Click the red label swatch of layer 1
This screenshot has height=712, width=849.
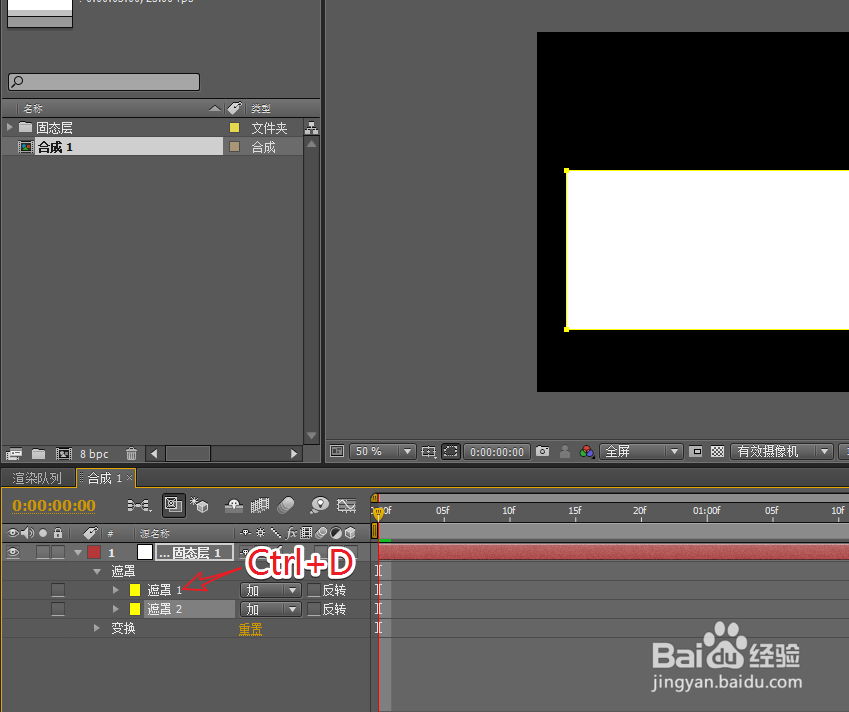(94, 552)
